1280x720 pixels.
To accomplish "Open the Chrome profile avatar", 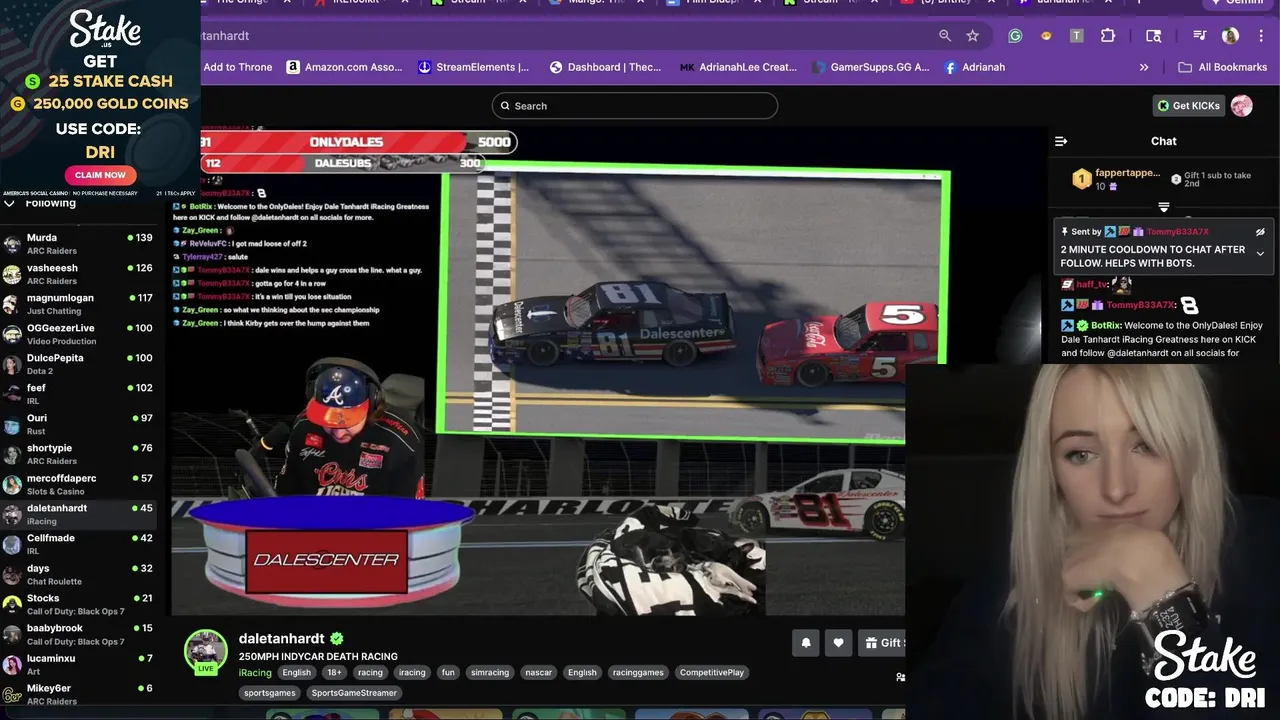I will [x=1230, y=36].
